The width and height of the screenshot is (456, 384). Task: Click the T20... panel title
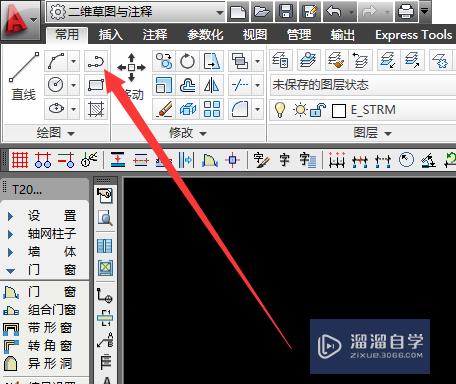27,190
